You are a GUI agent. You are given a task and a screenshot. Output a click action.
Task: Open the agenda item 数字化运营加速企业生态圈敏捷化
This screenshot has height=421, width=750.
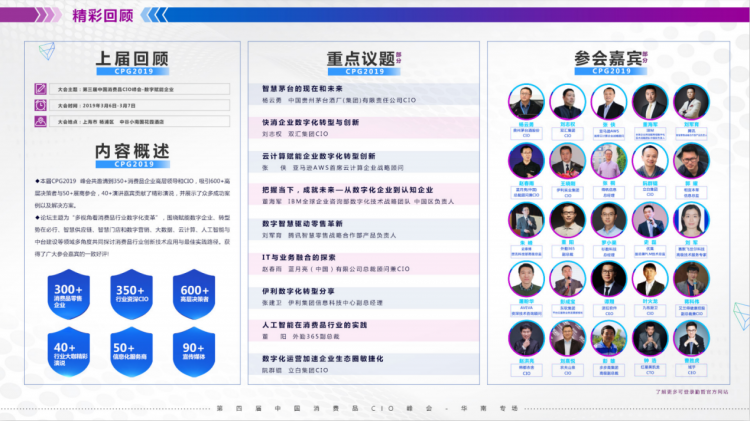pos(322,358)
